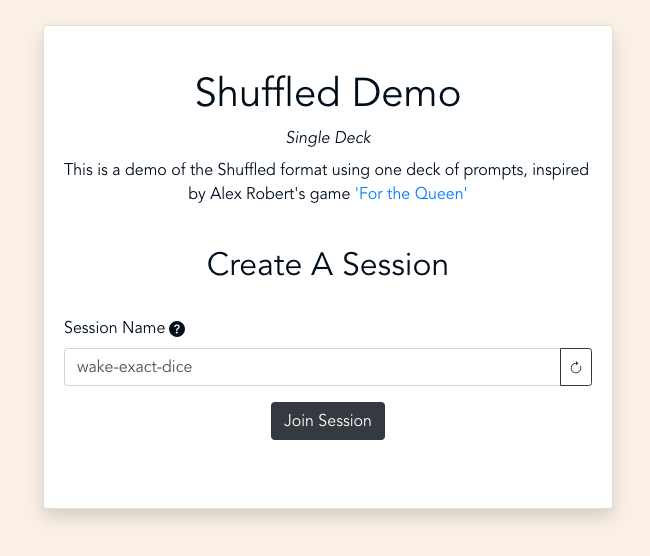The height and width of the screenshot is (556, 650).
Task: Click the Session Name label text
Action: (114, 328)
